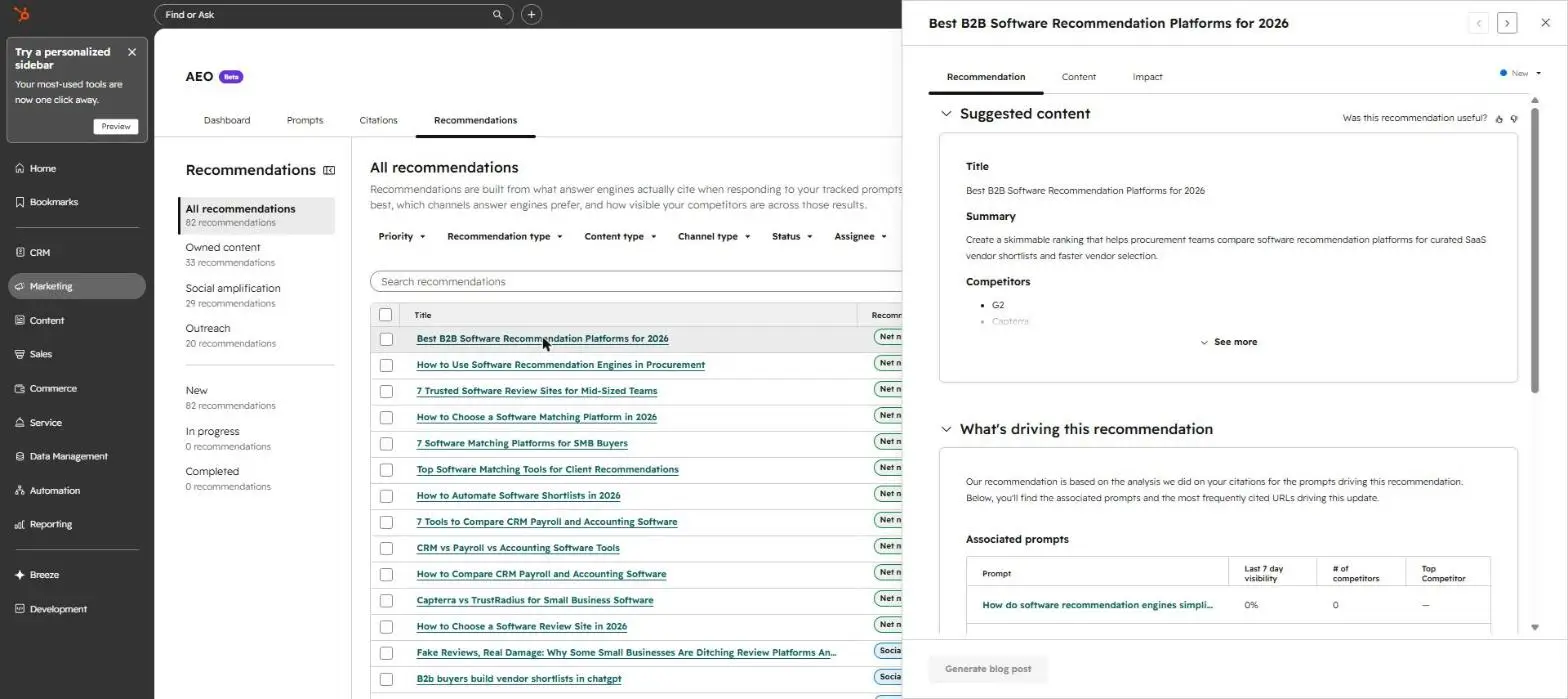Check the 7 Trusted Software Review Sites row
Image resolution: width=1568 pixels, height=699 pixels.
[386, 391]
